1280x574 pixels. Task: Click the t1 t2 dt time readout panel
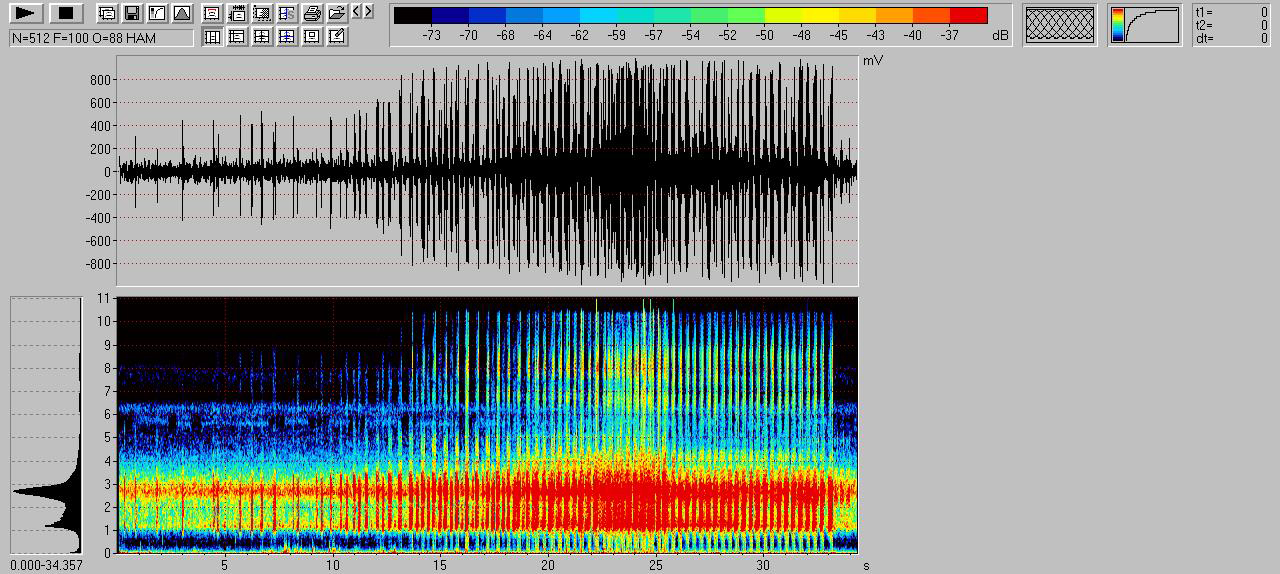(x=1233, y=25)
